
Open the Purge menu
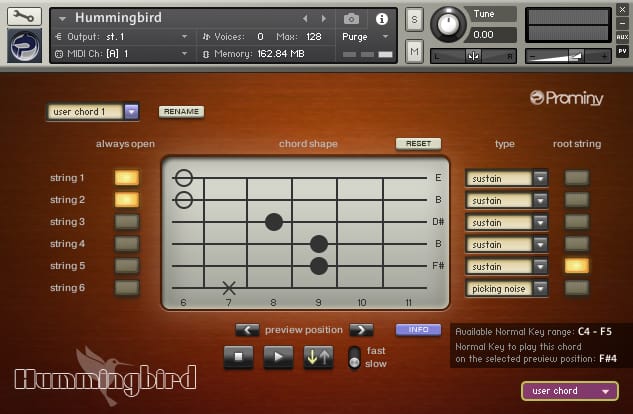365,37
